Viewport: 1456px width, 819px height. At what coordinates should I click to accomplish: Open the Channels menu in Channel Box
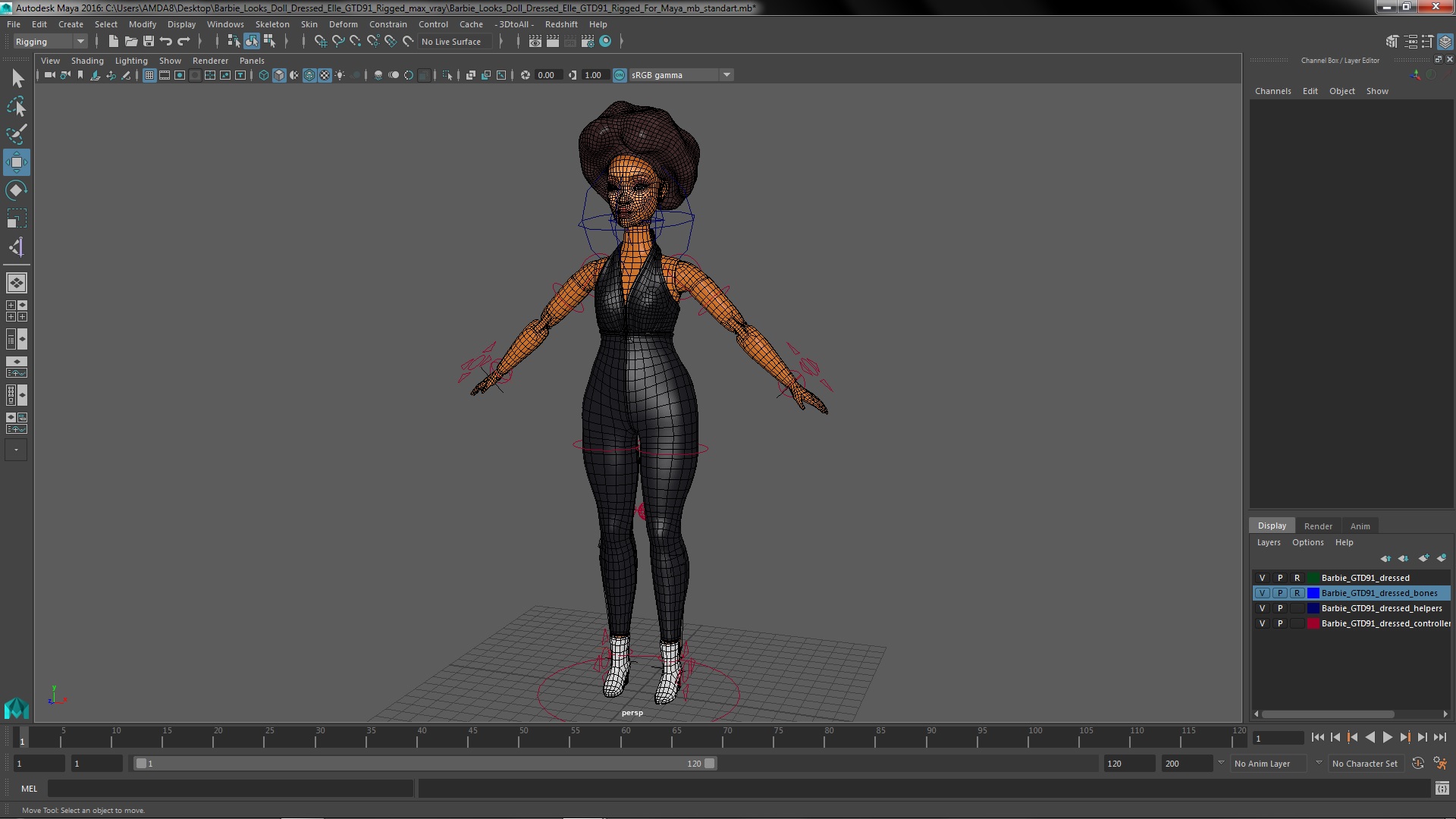pos(1272,91)
